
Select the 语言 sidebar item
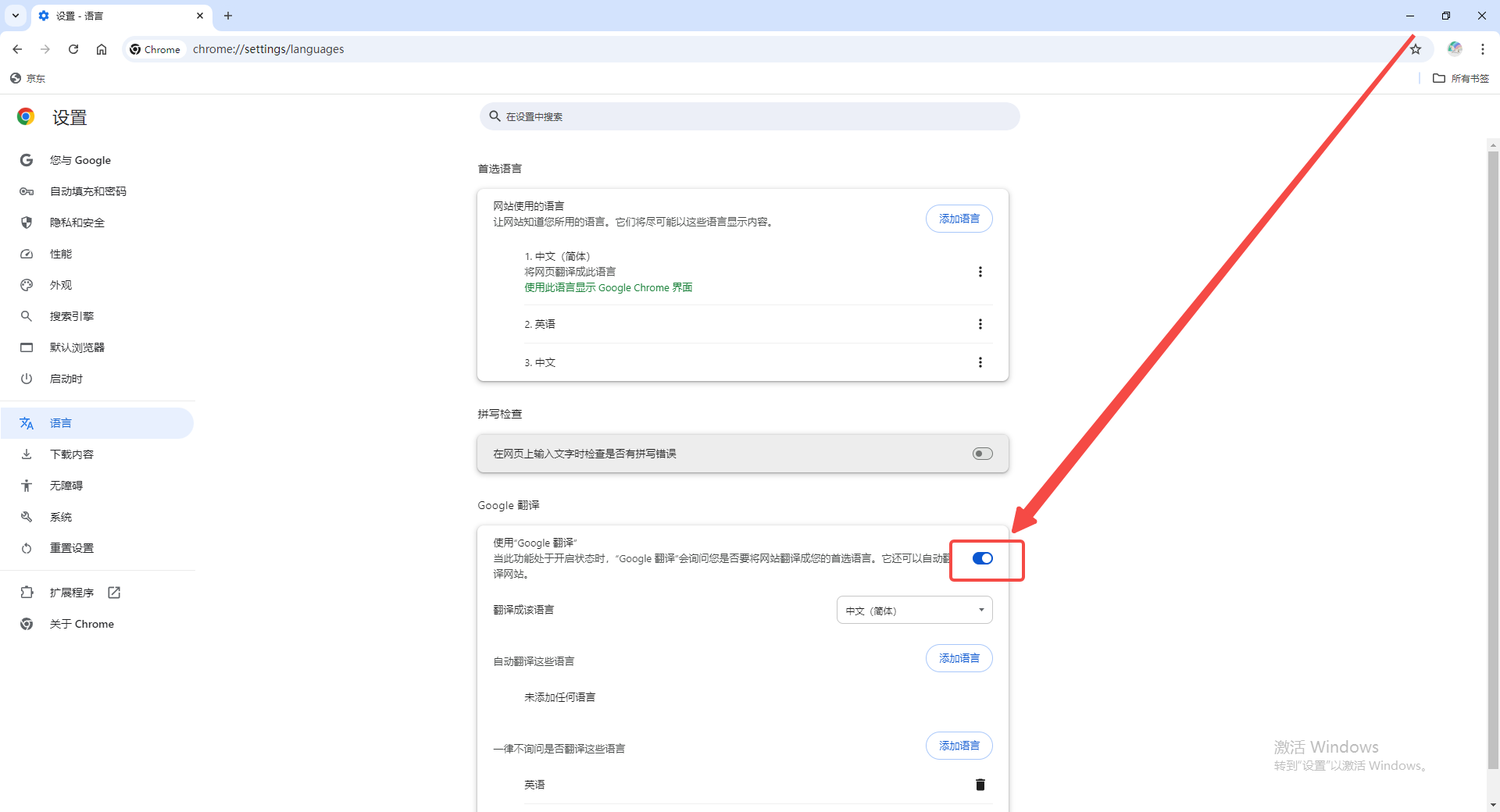pyautogui.click(x=98, y=423)
